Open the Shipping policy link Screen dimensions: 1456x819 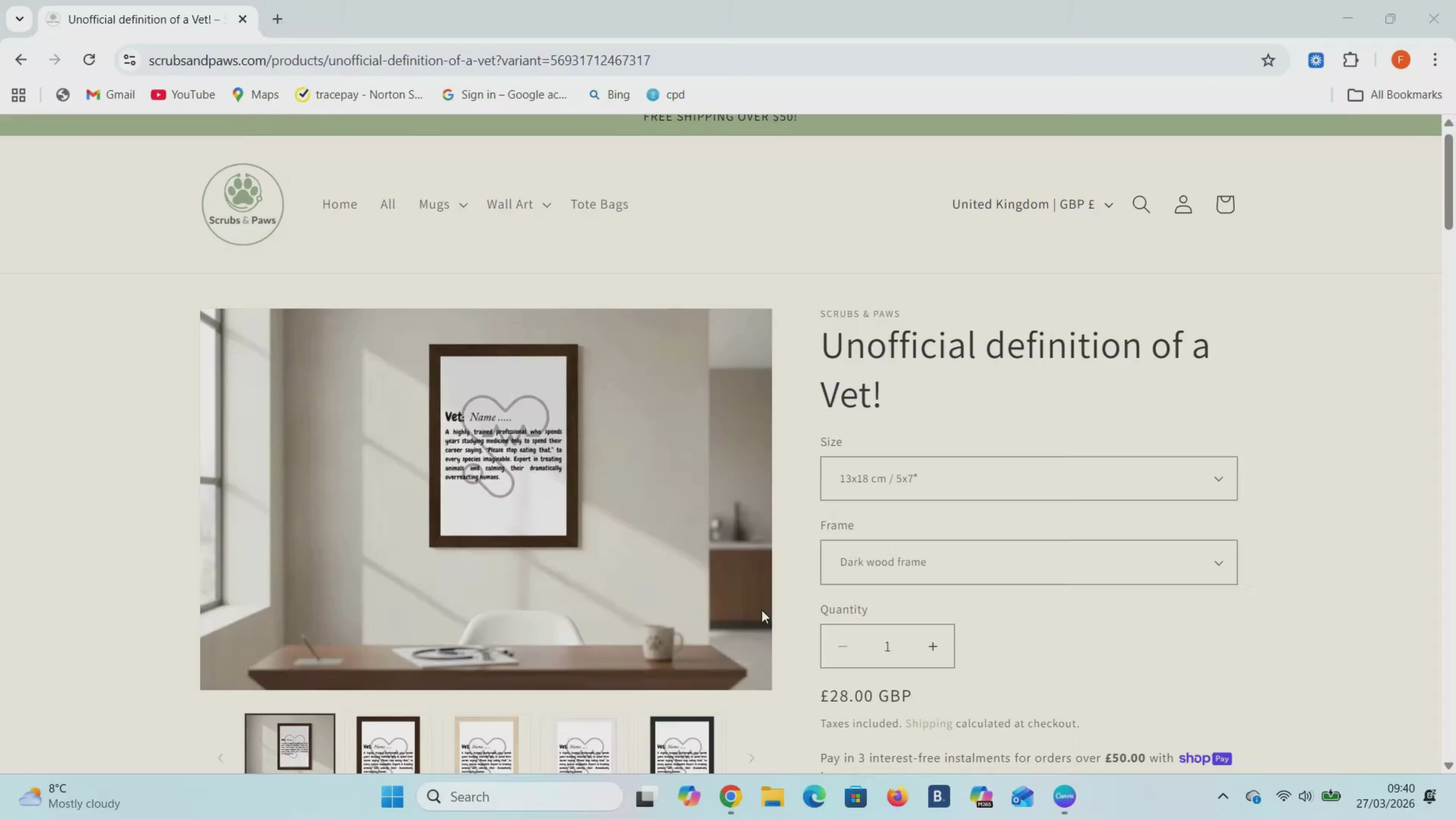(x=929, y=724)
